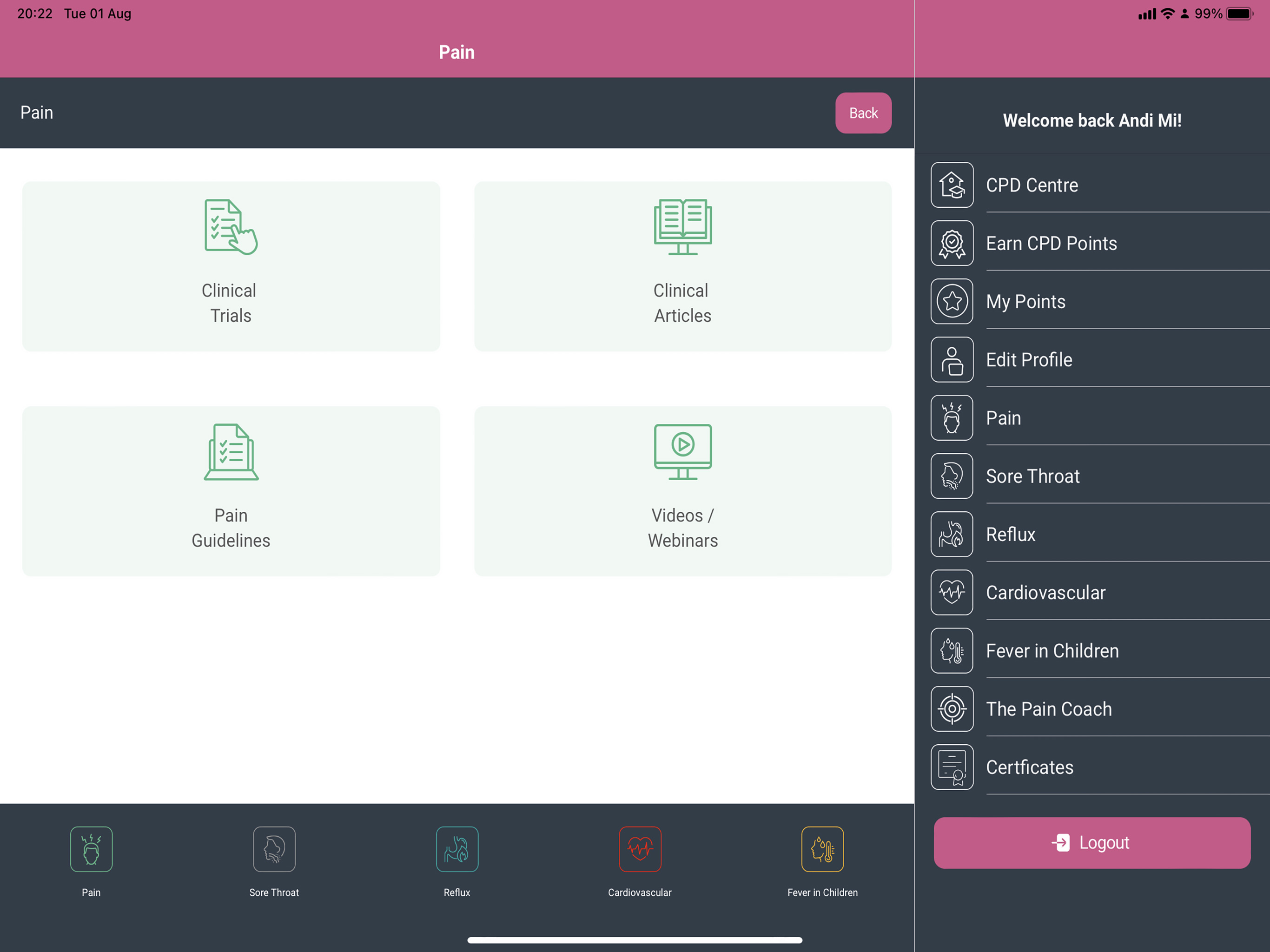This screenshot has width=1270, height=952.
Task: Tap the cellular signal bars icon
Action: pos(1147,14)
